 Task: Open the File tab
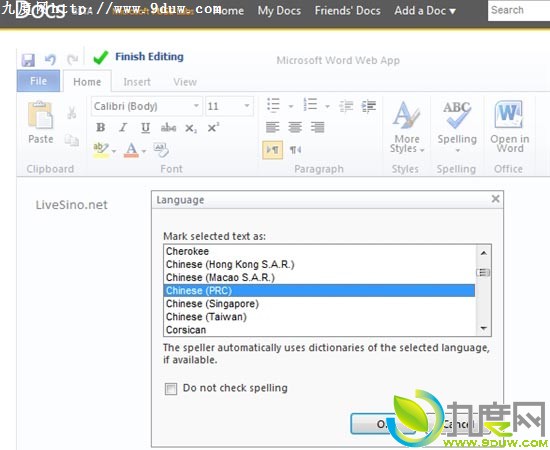coord(38,81)
